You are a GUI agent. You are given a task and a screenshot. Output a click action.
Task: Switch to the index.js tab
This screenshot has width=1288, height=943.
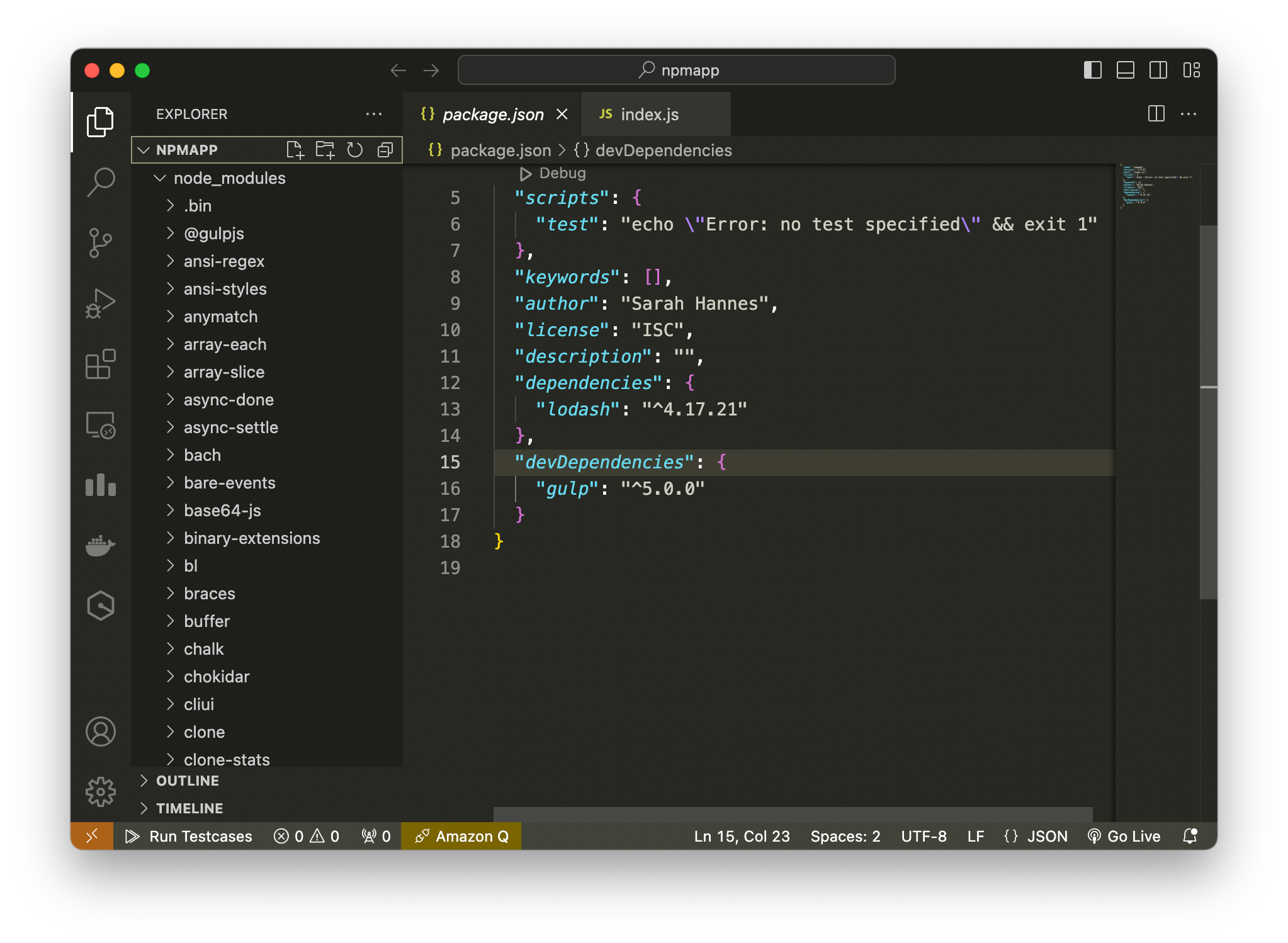click(x=655, y=115)
